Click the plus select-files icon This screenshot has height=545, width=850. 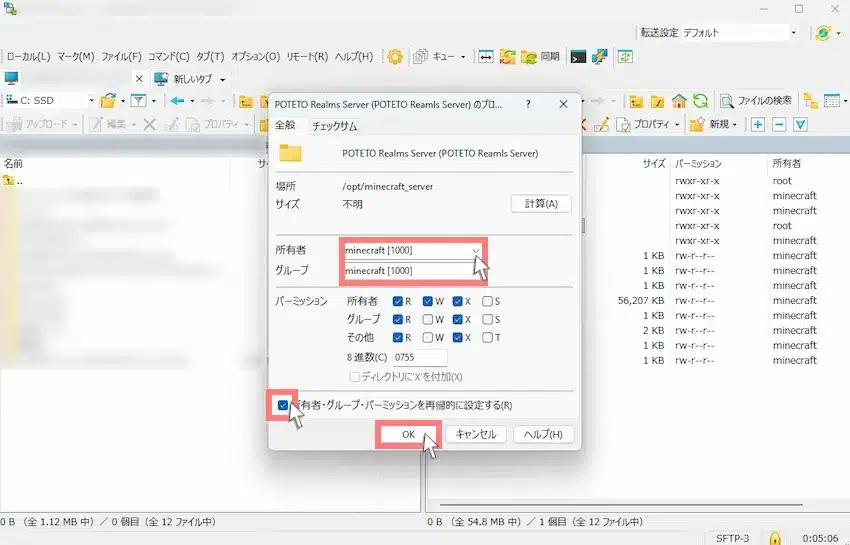(757, 125)
